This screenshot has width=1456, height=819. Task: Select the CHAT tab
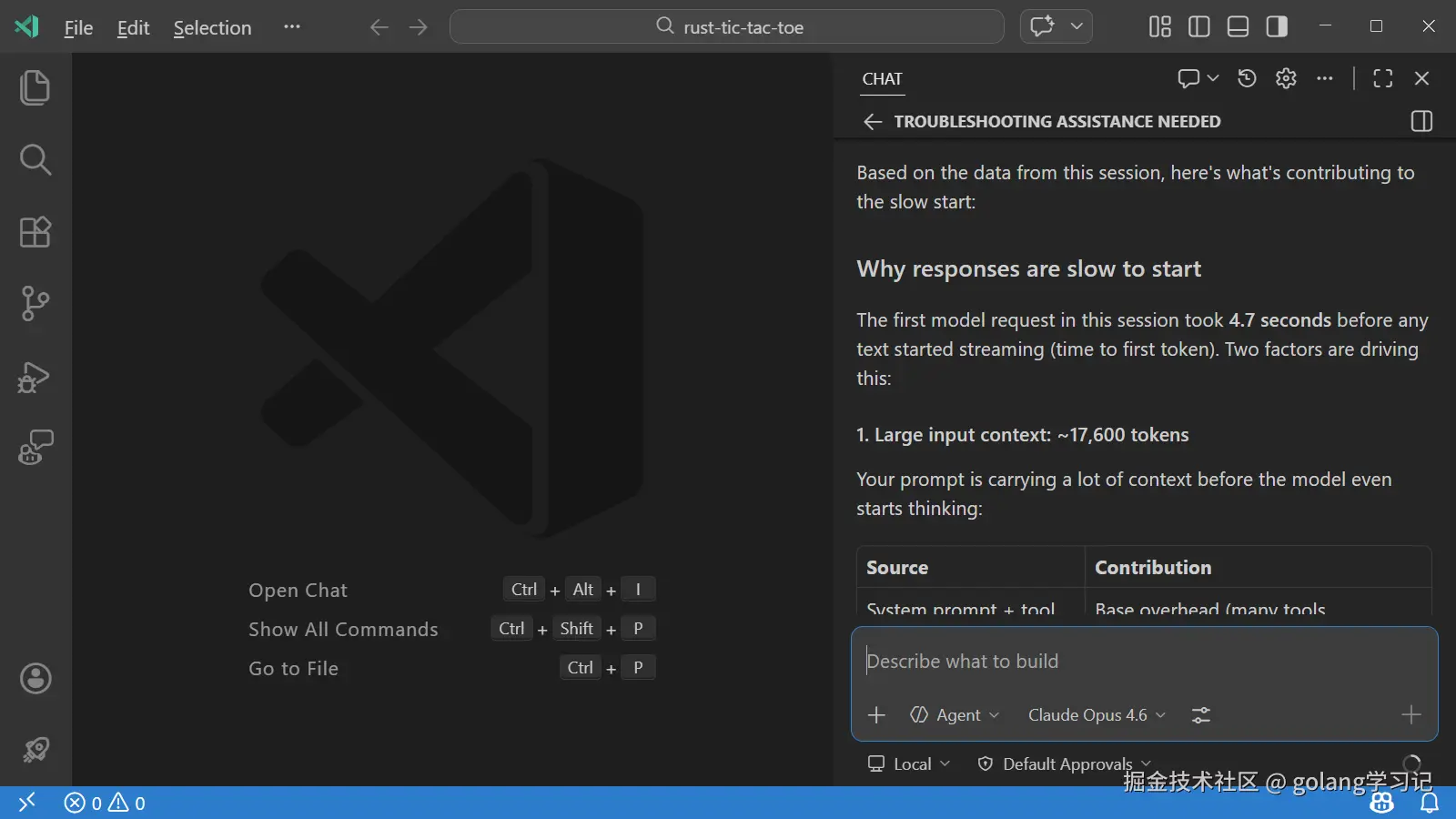(x=883, y=79)
